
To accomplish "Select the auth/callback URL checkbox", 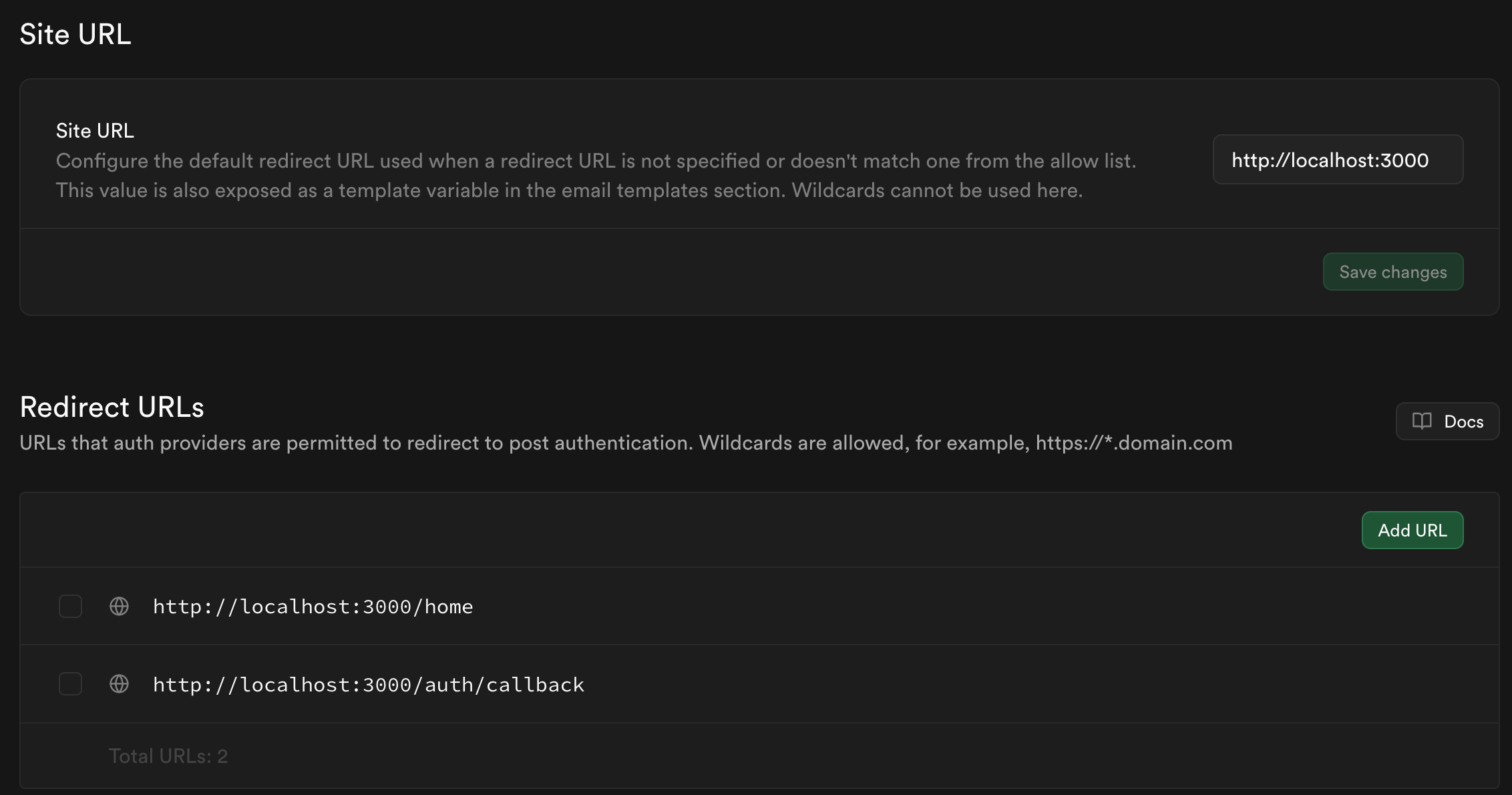I will [x=70, y=684].
